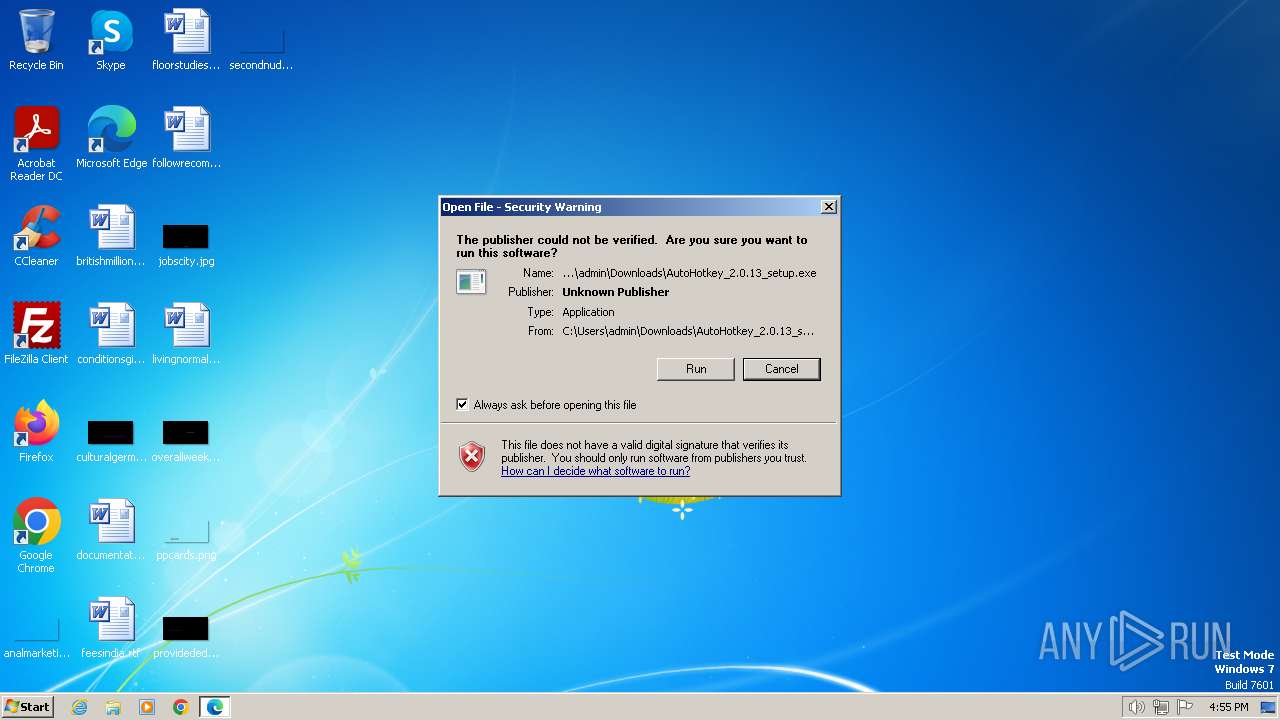Click the red shield warning icon
This screenshot has width=1280, height=720.
472,457
